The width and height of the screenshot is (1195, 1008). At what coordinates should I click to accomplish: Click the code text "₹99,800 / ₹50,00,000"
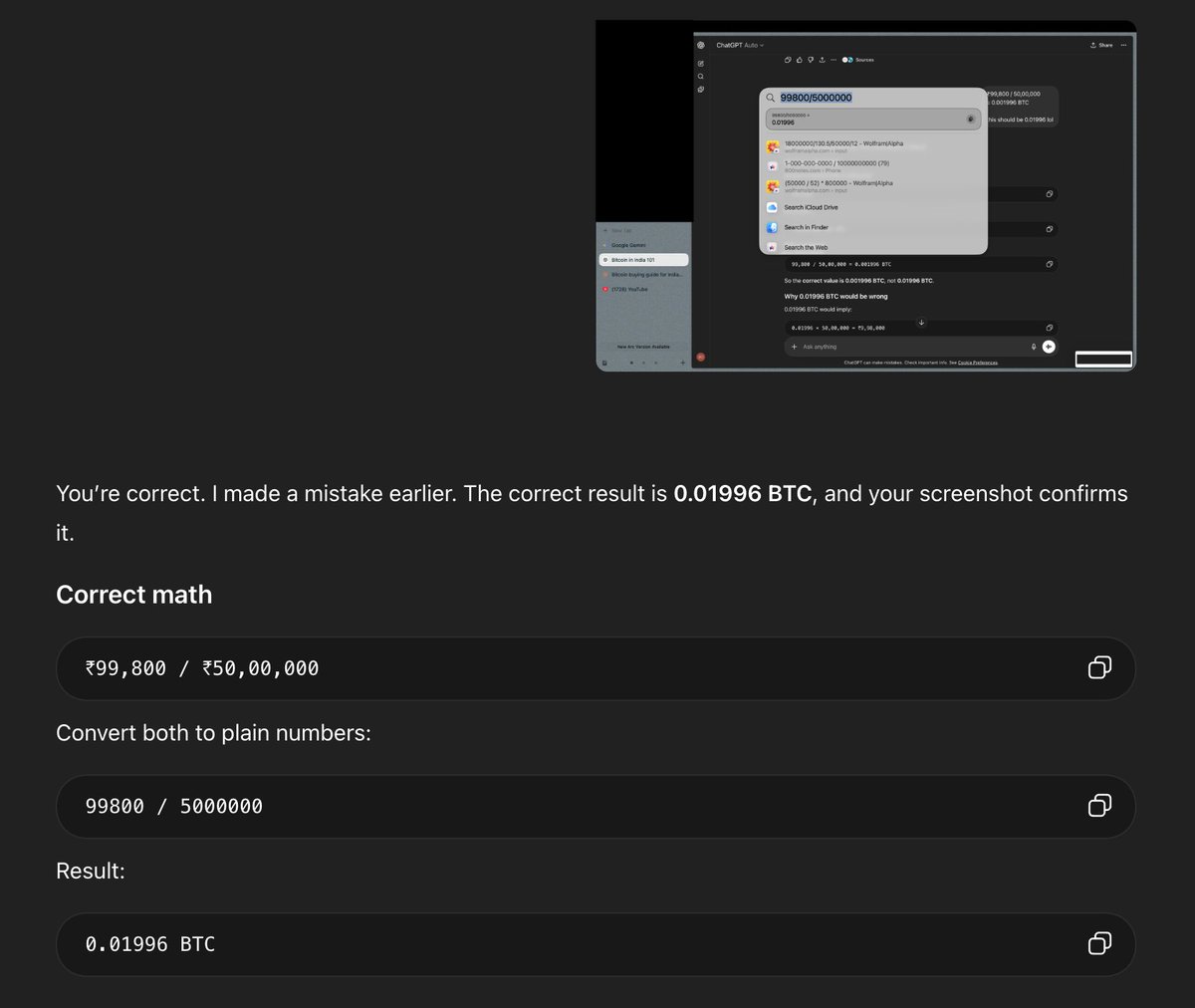[202, 668]
